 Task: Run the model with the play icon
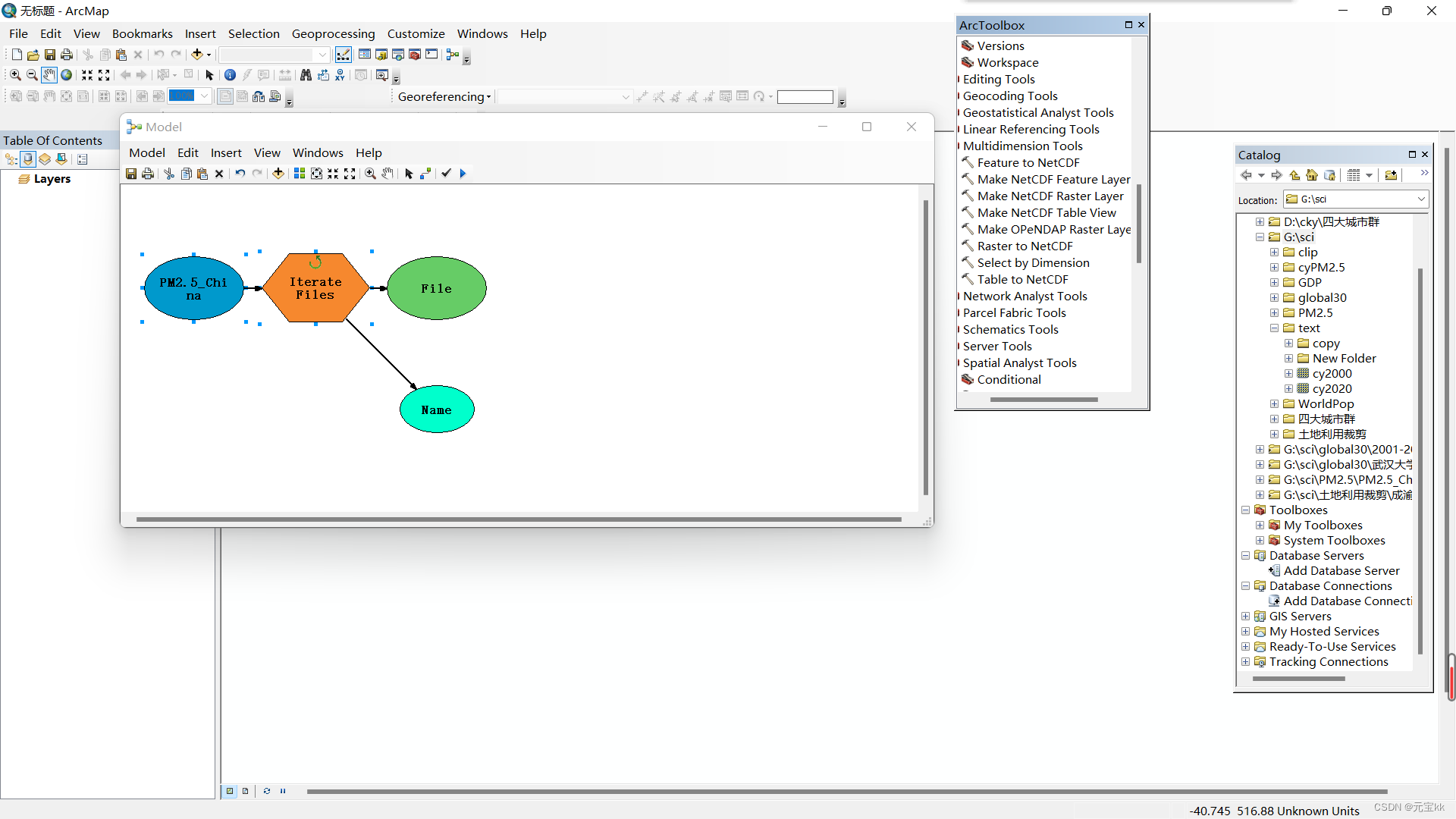[463, 174]
